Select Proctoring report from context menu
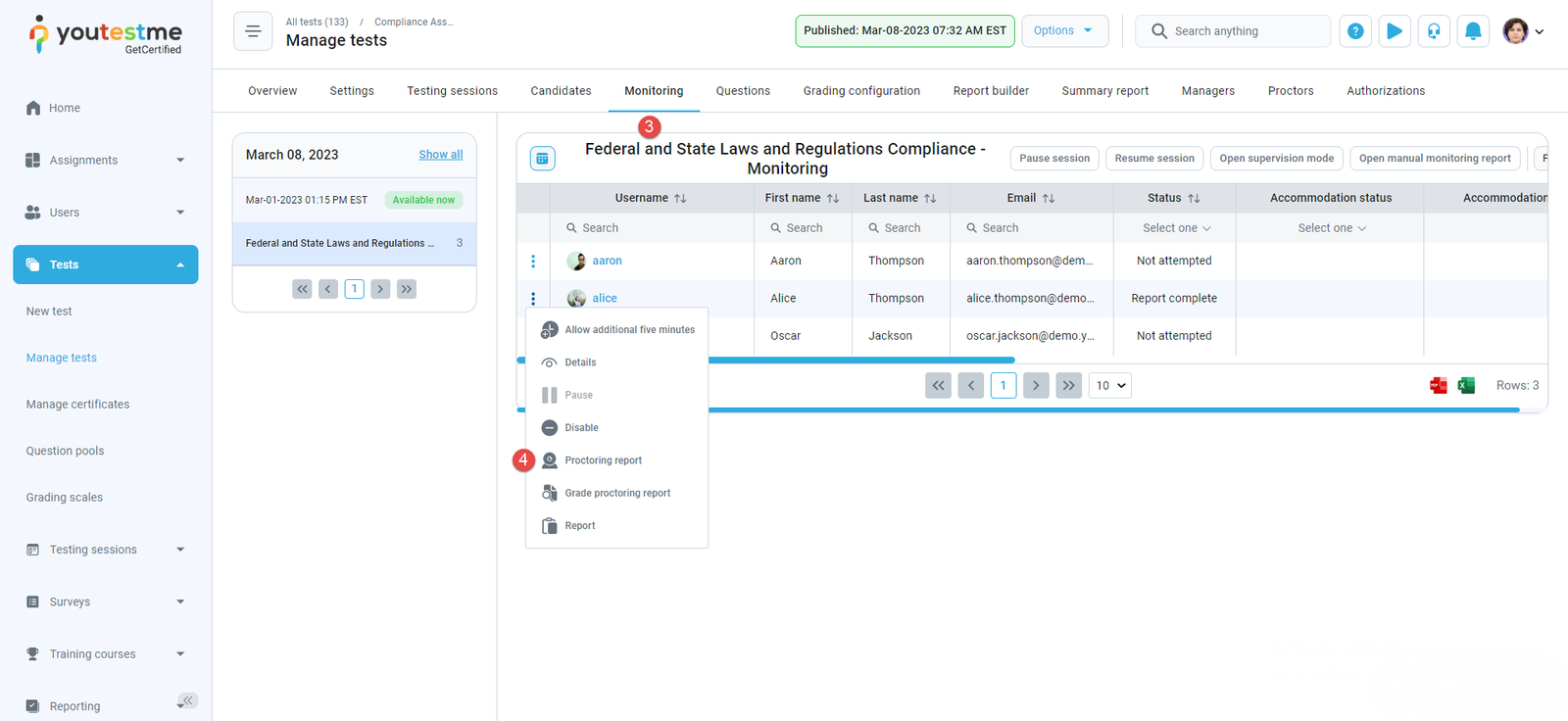 point(603,460)
